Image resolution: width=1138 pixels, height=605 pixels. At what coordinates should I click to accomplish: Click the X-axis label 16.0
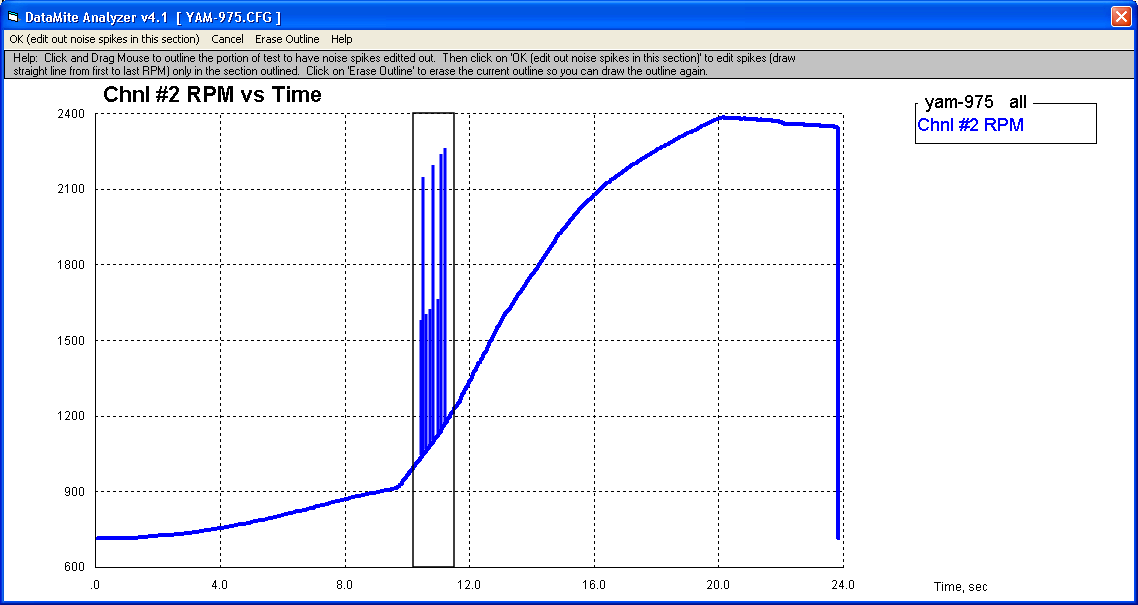tap(594, 584)
